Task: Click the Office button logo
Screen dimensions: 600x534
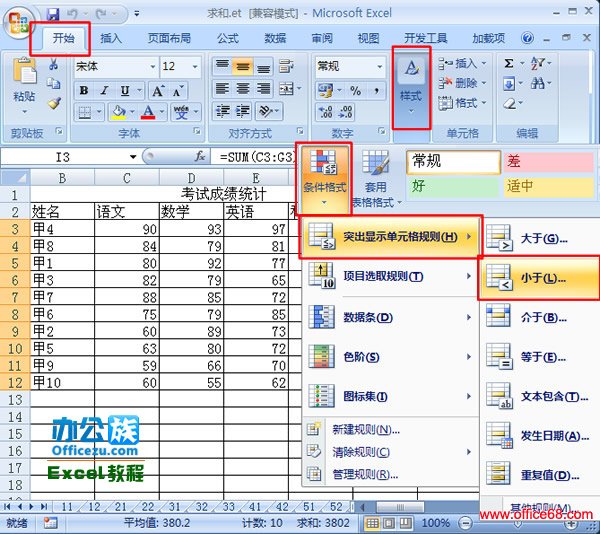Action: [x=18, y=23]
